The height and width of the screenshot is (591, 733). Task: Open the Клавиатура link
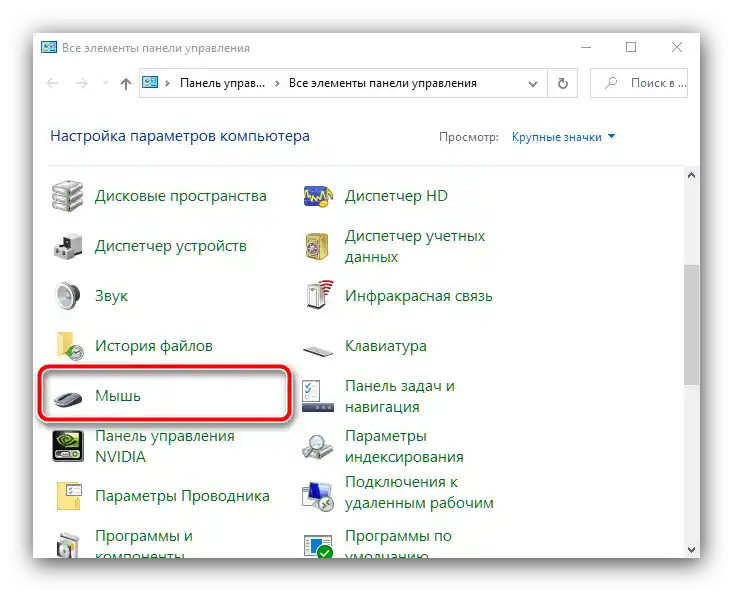coord(386,346)
